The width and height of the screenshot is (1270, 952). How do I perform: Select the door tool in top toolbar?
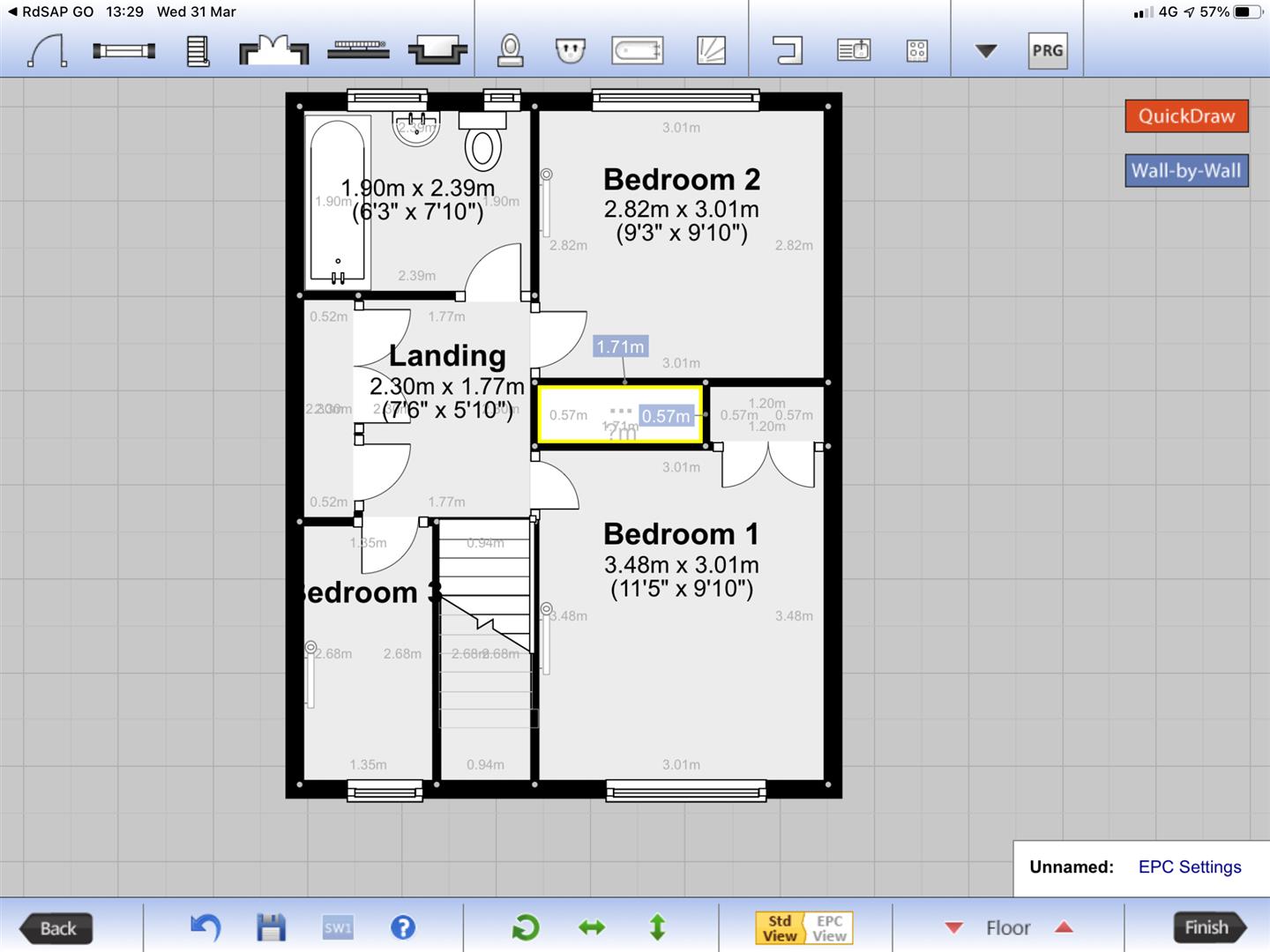48,50
